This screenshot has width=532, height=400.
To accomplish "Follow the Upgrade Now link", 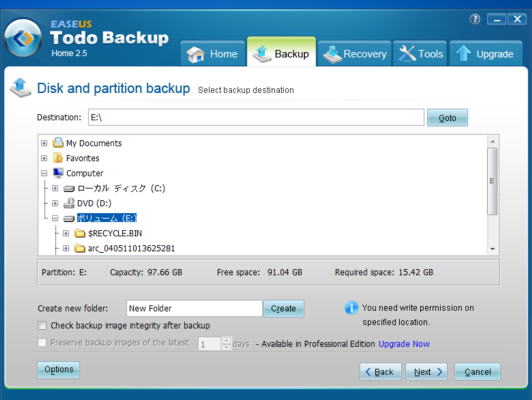I will (404, 344).
